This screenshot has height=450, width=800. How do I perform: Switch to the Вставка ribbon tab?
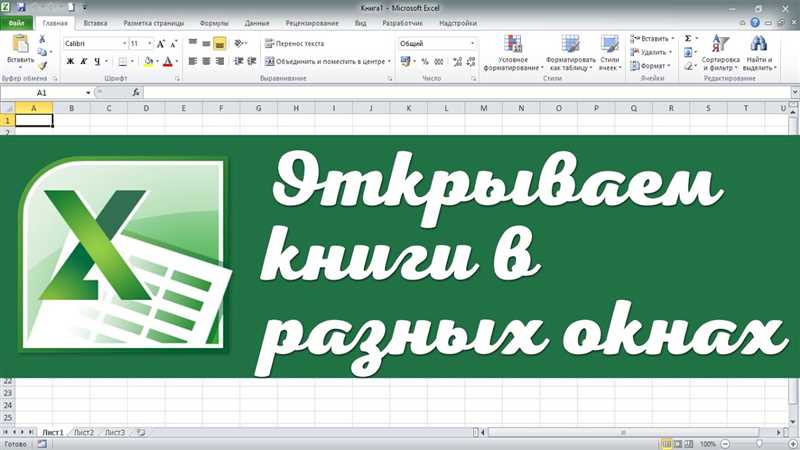point(95,23)
